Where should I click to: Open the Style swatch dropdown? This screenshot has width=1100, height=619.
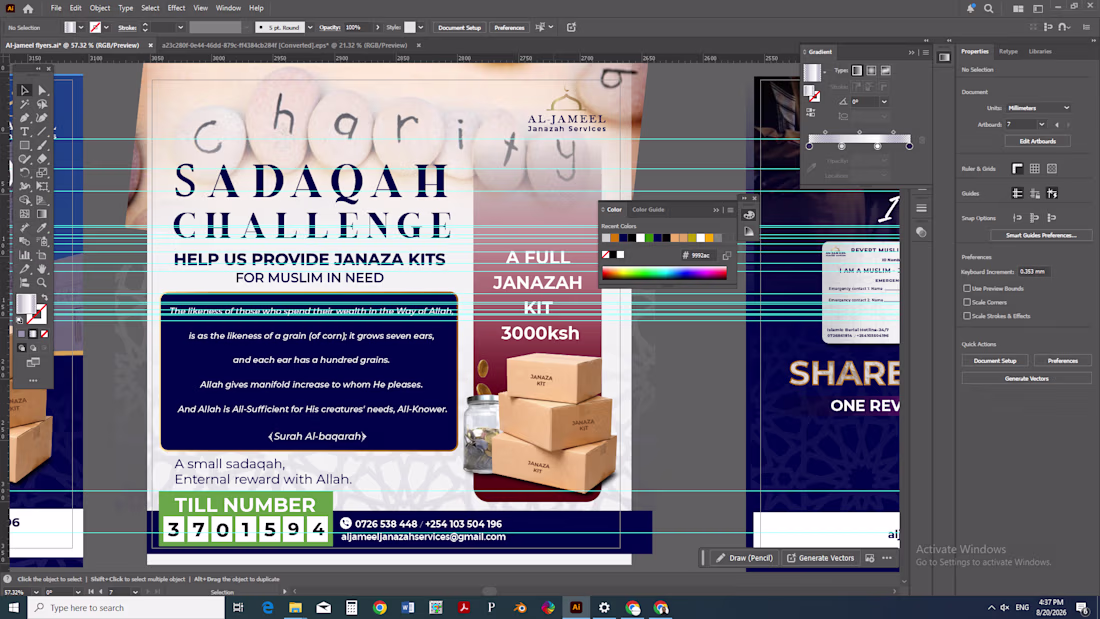pyautogui.click(x=421, y=27)
